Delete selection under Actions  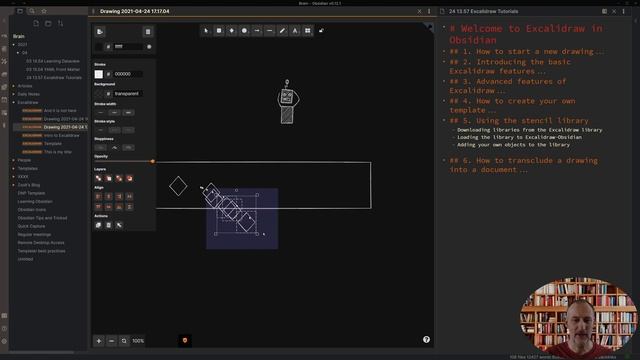click(x=109, y=225)
